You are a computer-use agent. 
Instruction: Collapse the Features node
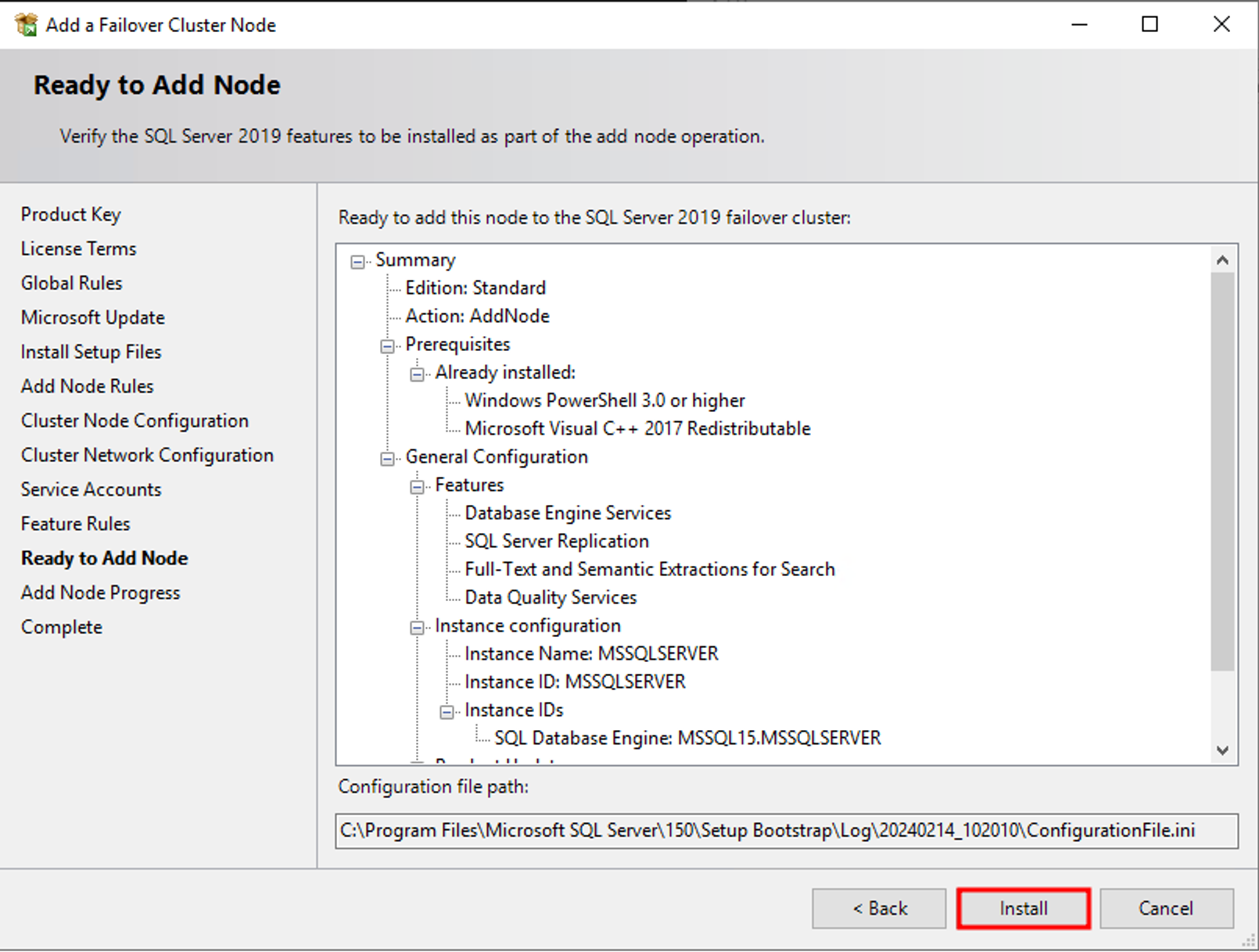click(418, 487)
